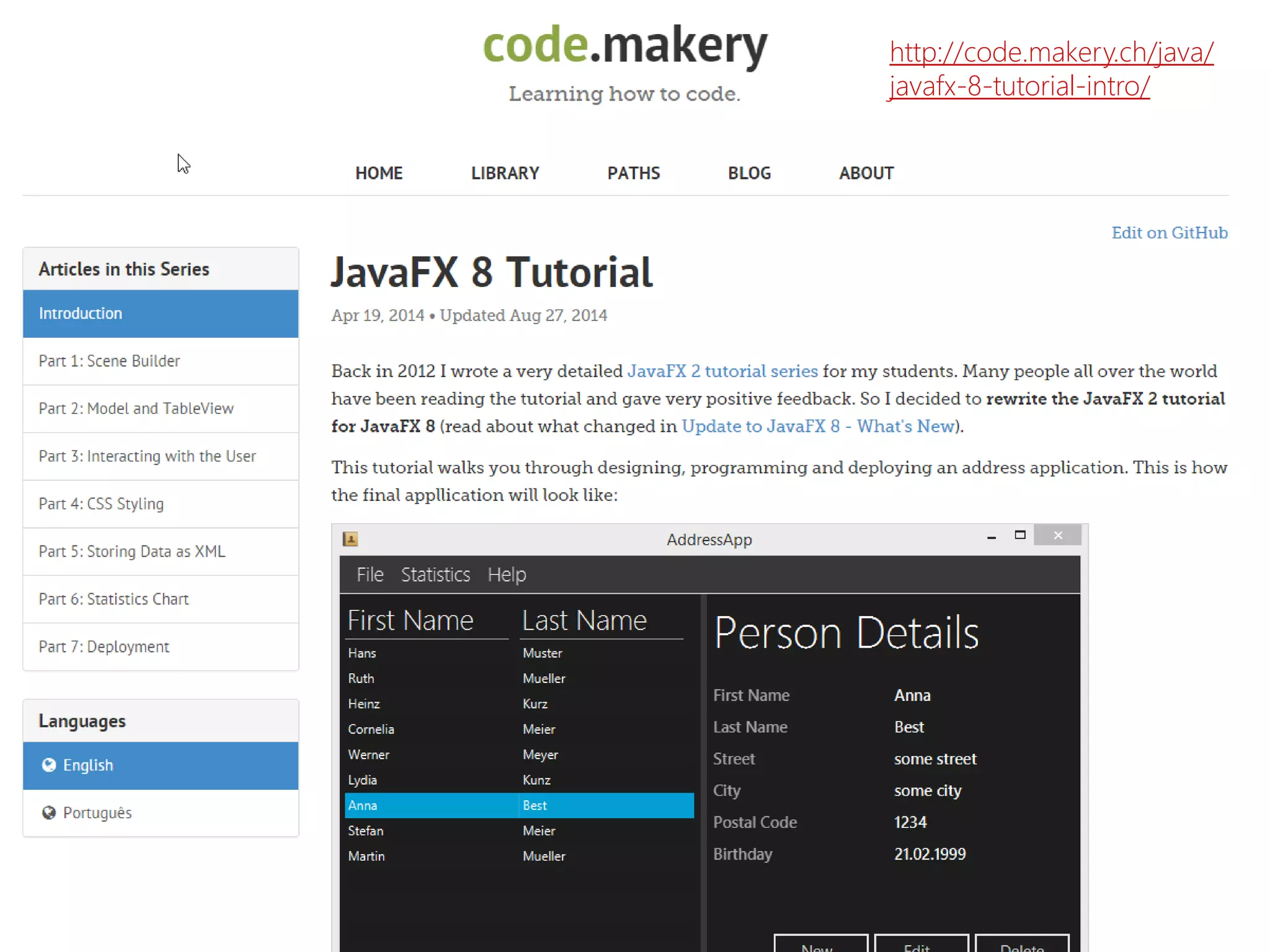The height and width of the screenshot is (952, 1270).
Task: Go to the PATHS menu item
Action: click(x=633, y=173)
